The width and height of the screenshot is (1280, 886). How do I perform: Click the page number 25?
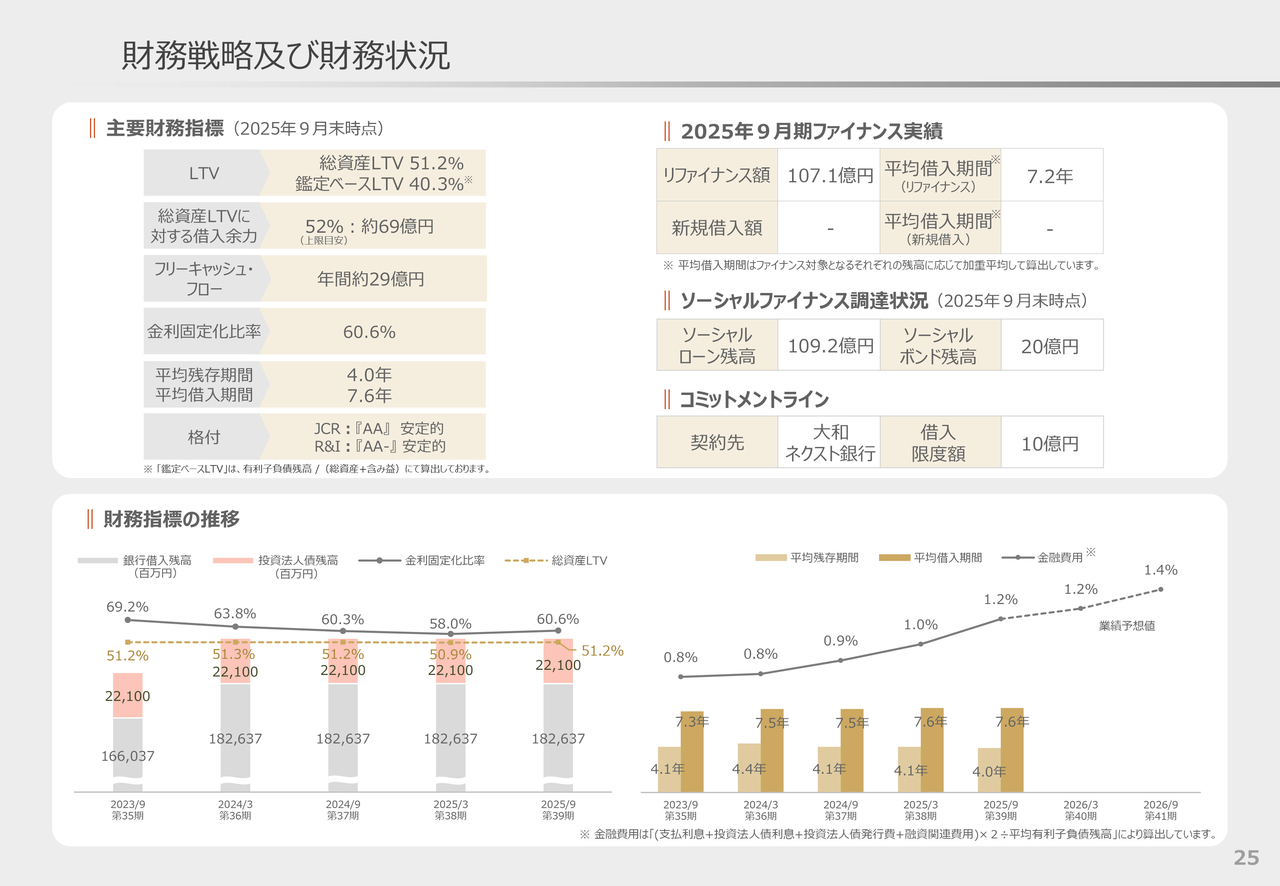tap(1246, 858)
